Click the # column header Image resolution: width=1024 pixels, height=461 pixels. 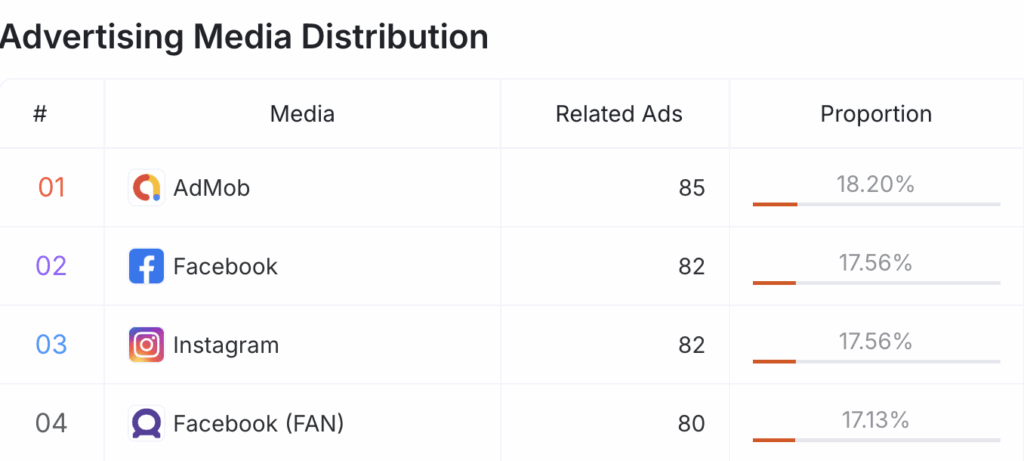tap(40, 114)
